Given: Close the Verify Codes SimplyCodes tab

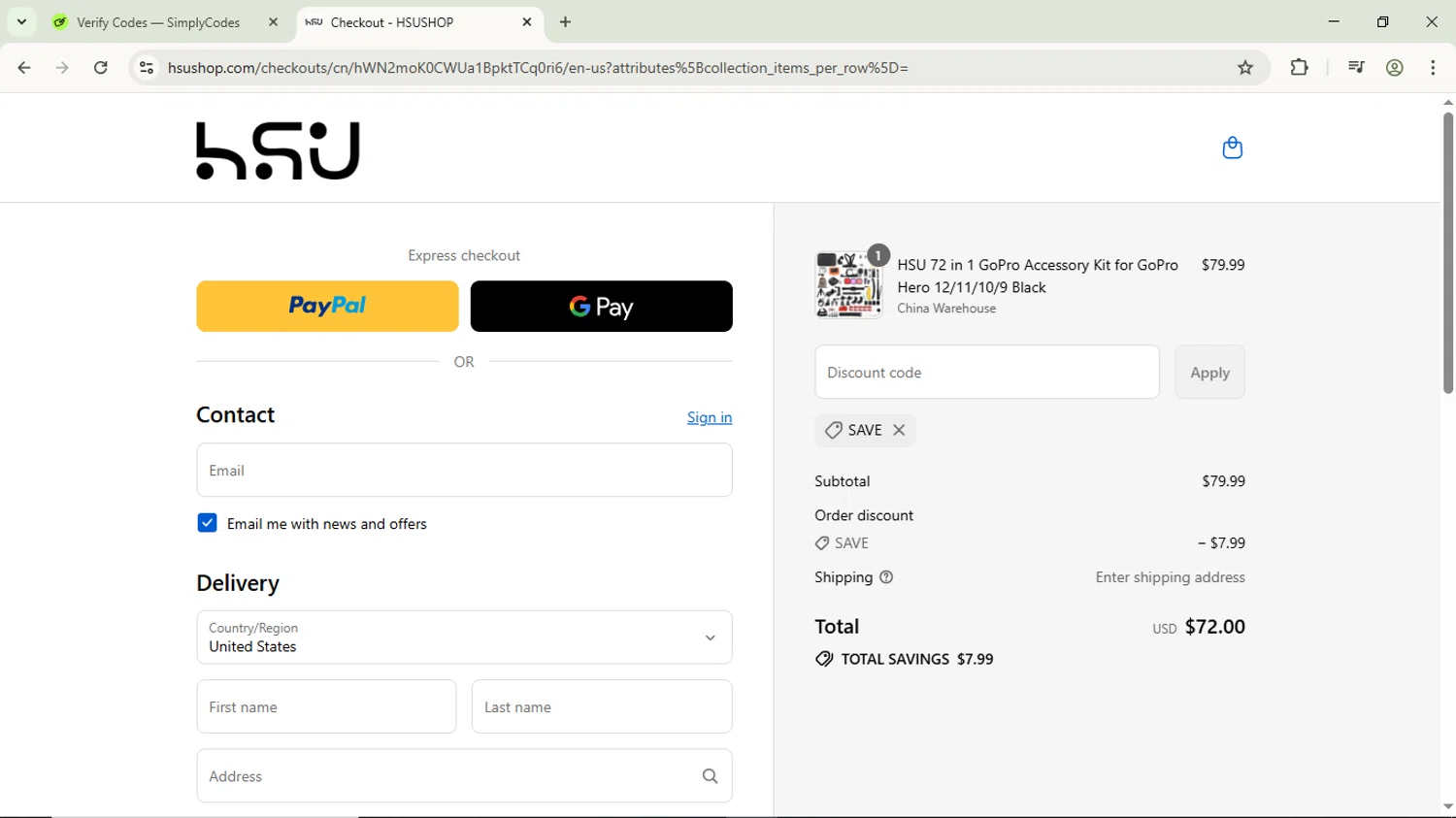Looking at the screenshot, I should click(273, 21).
